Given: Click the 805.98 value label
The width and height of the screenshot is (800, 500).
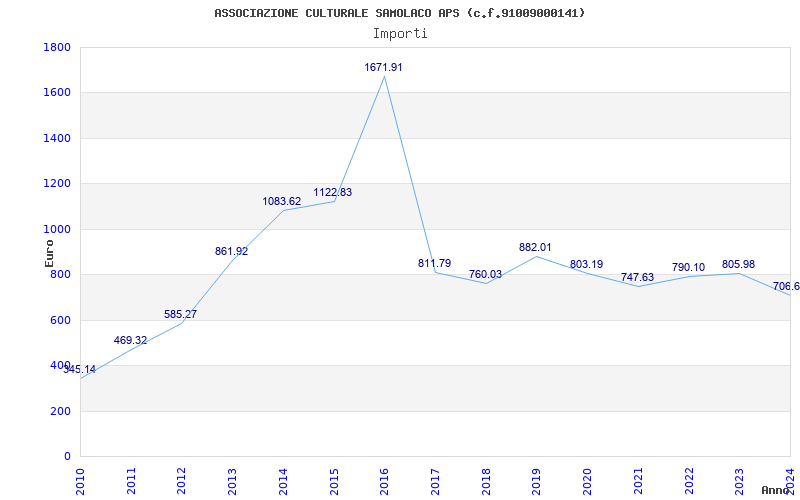Looking at the screenshot, I should point(738,264).
